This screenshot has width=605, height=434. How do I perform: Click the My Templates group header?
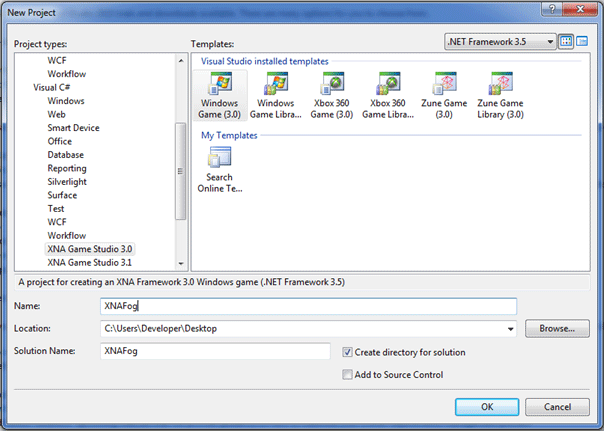229,135
